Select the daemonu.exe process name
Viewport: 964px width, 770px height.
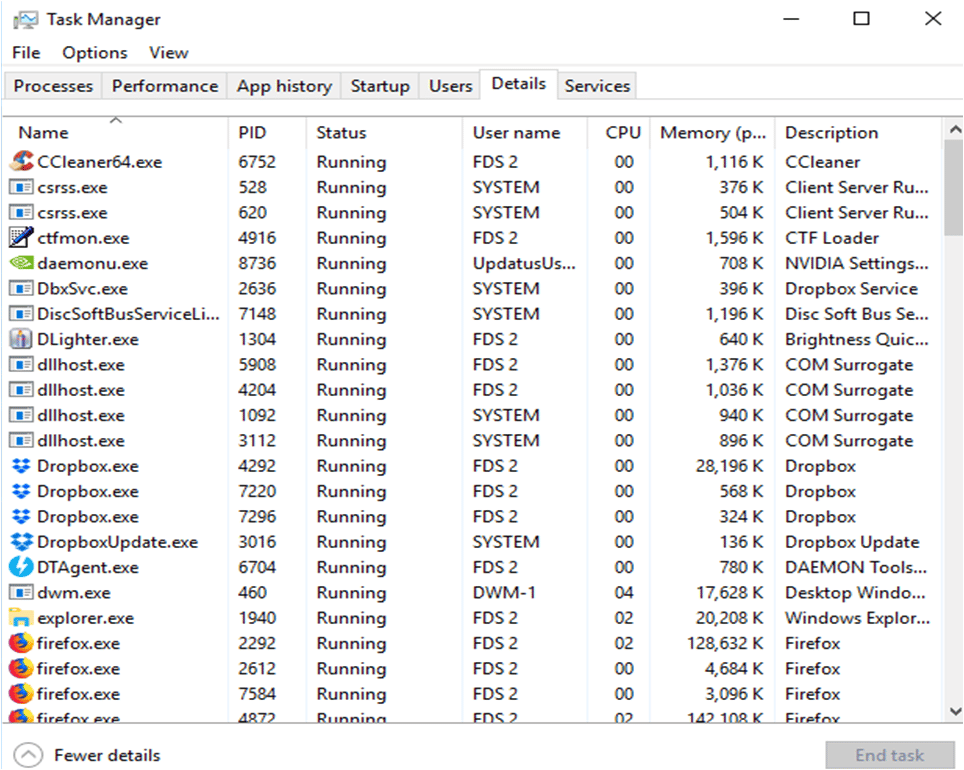coord(92,263)
